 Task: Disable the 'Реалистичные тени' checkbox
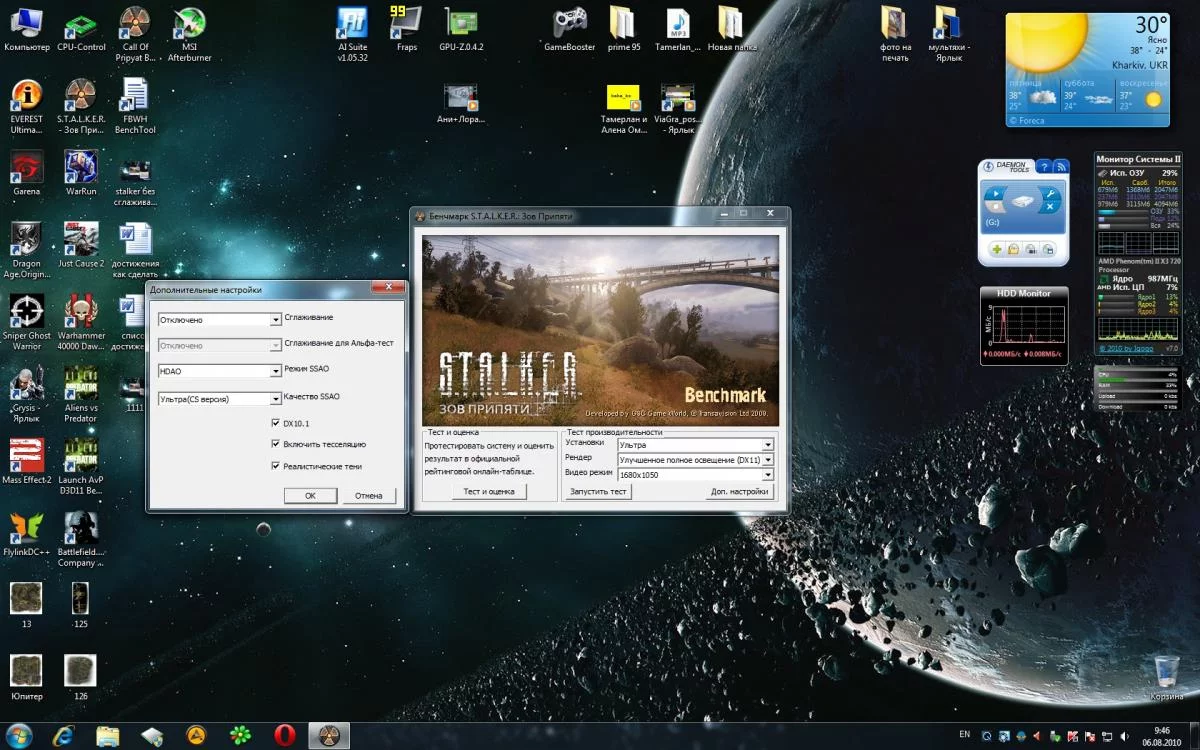pos(276,466)
